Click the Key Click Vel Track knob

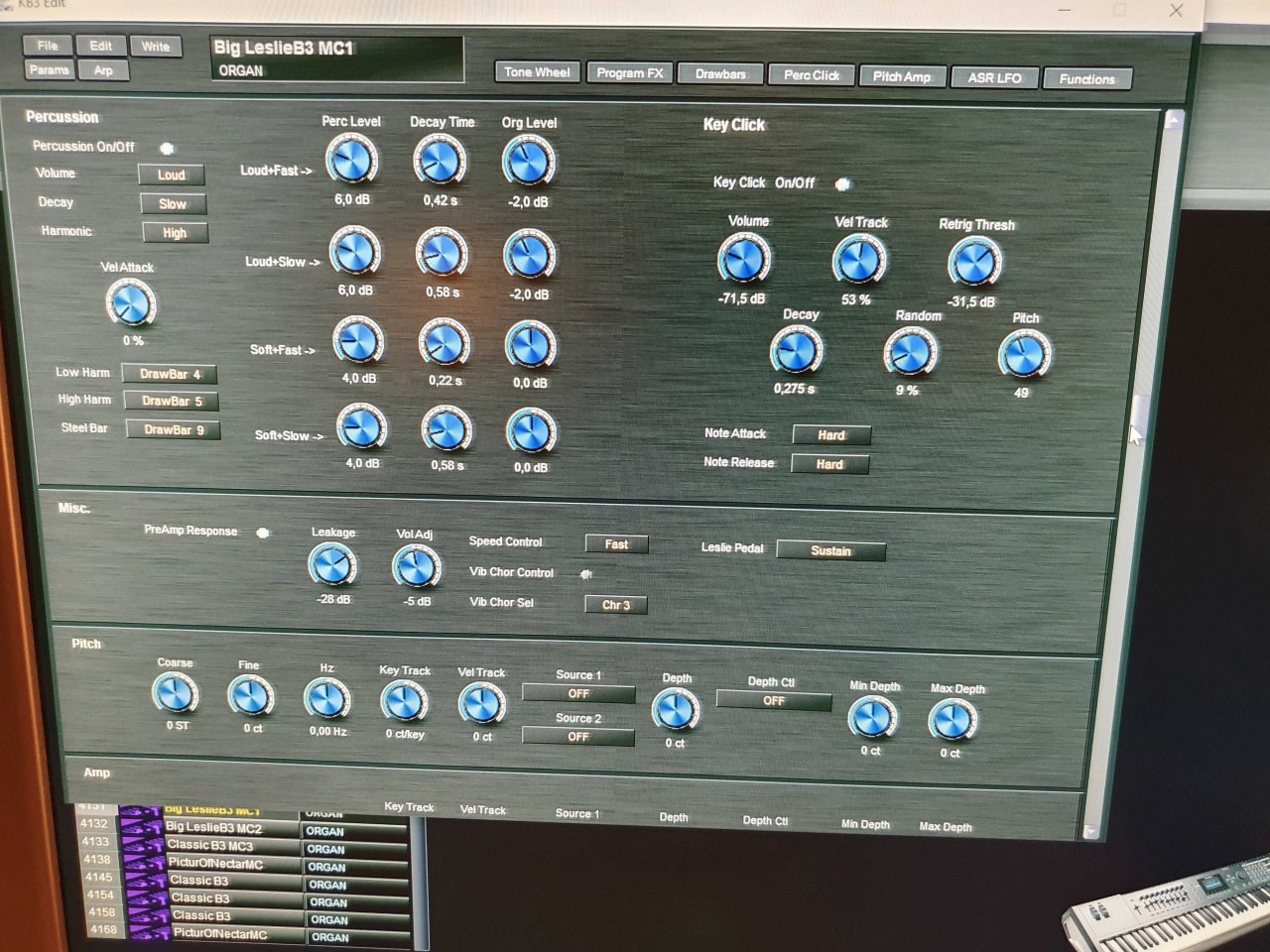pos(858,262)
